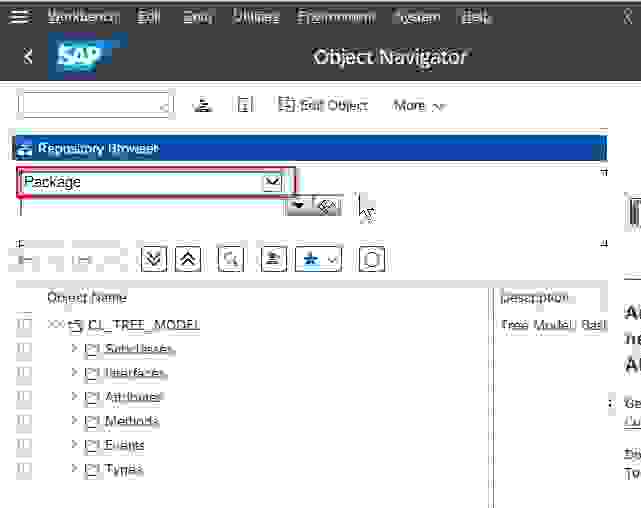Select the Events tree item
The height and width of the screenshot is (508, 641).
[x=124, y=445]
